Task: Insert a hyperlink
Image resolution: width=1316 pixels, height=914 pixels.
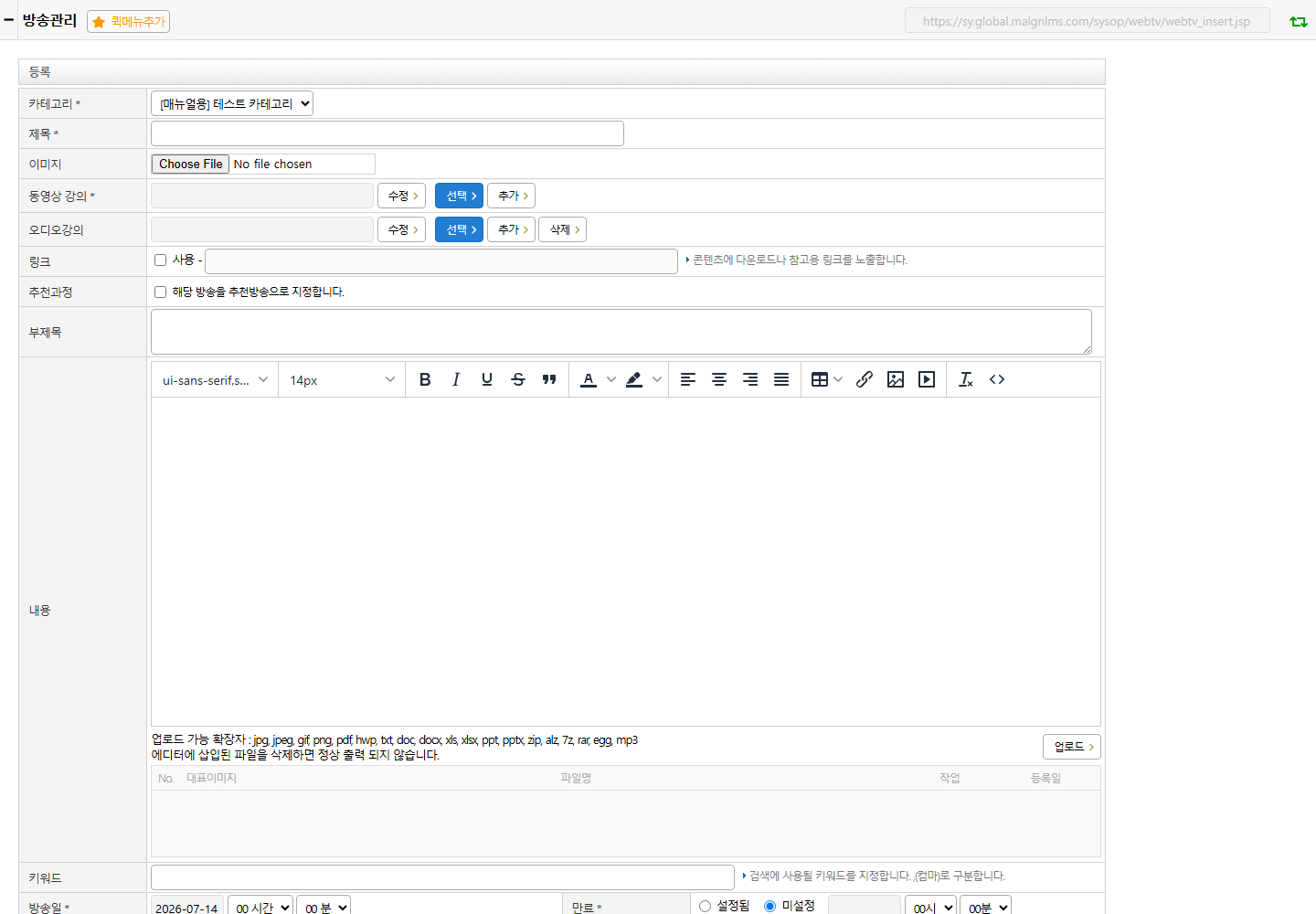Action: (865, 379)
